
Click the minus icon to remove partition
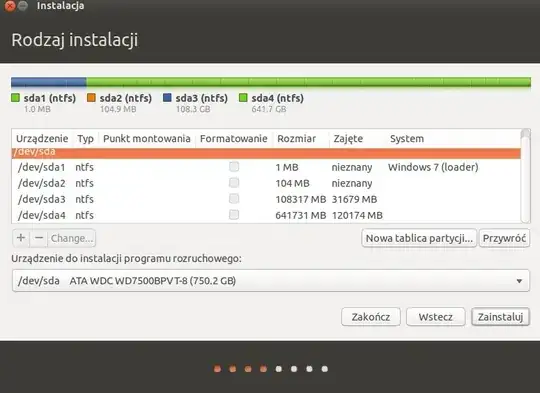[39, 238]
